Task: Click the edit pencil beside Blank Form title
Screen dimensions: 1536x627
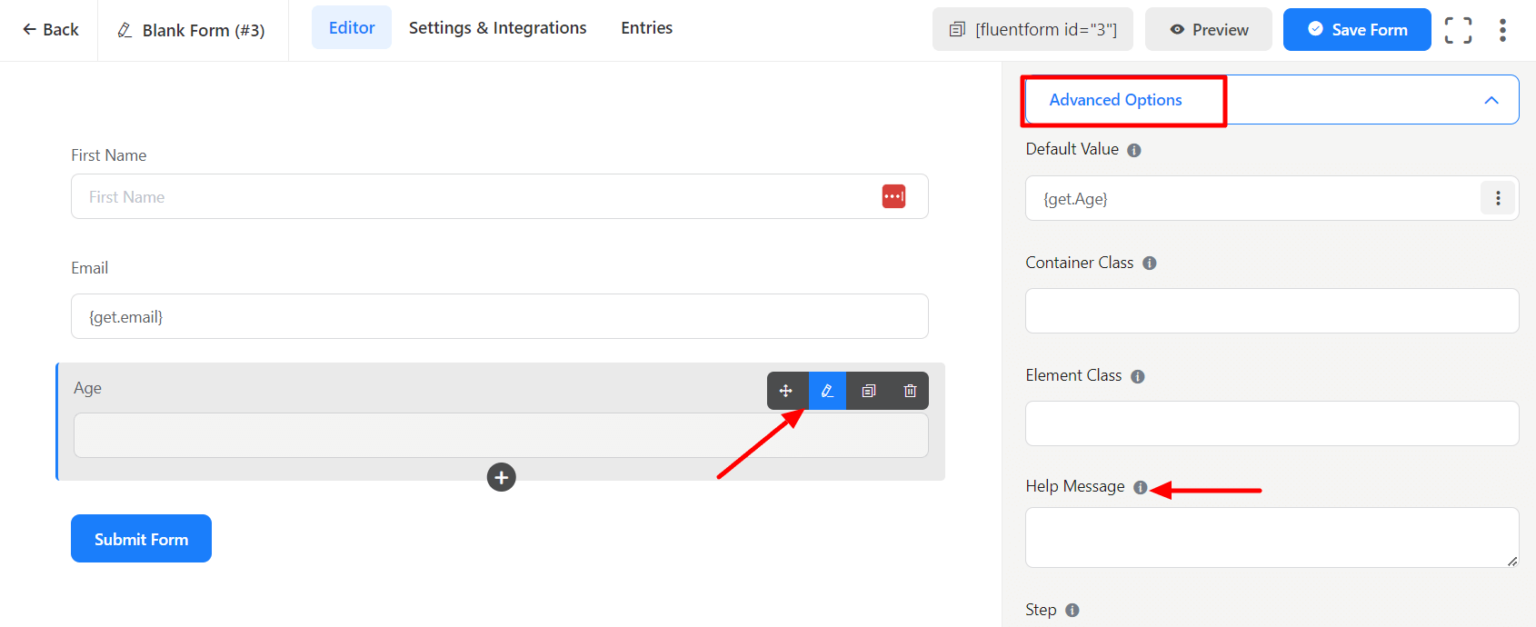Action: [x=123, y=29]
